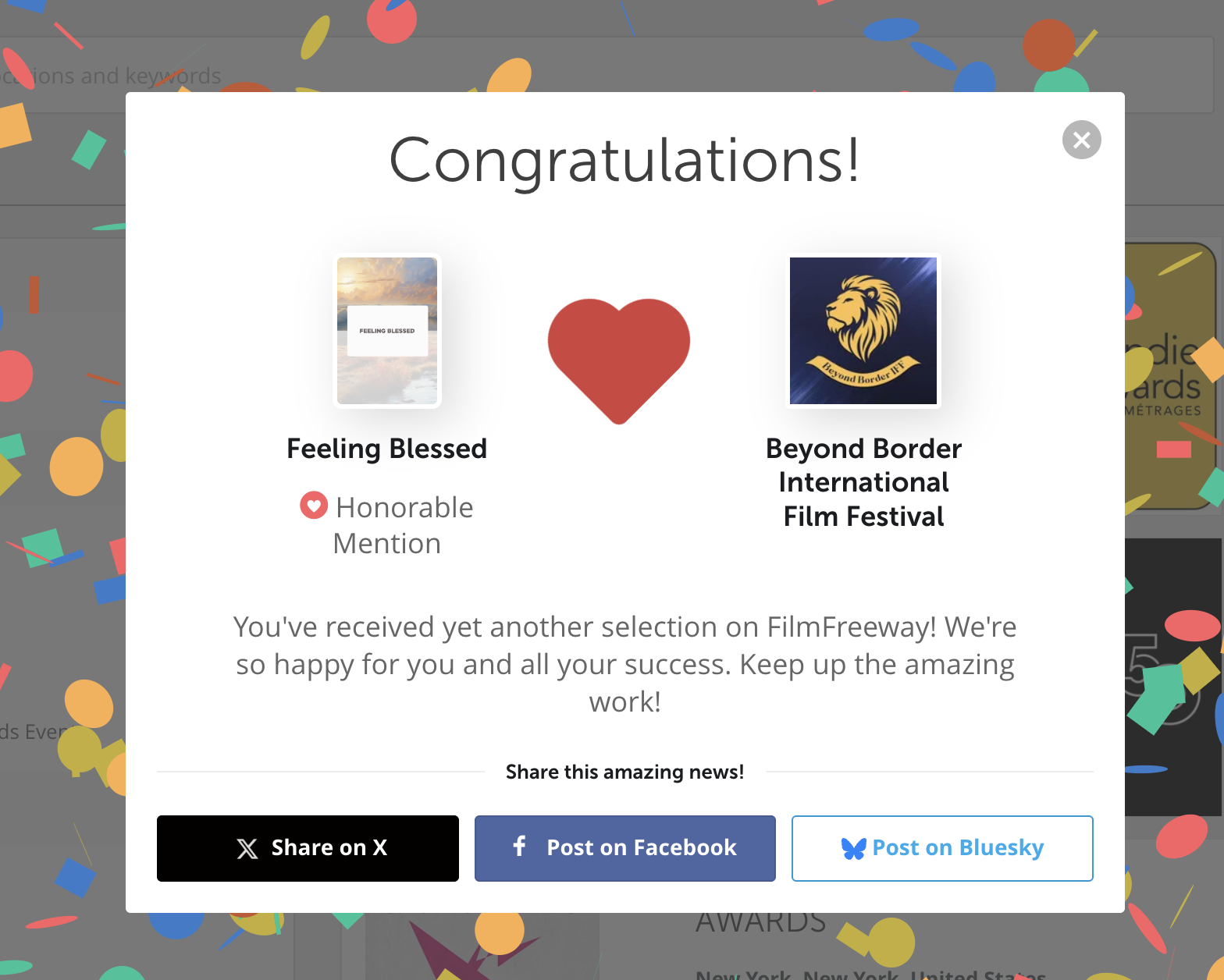Viewport: 1224px width, 980px height.
Task: Close the Congratulations dialog
Action: click(x=1081, y=140)
